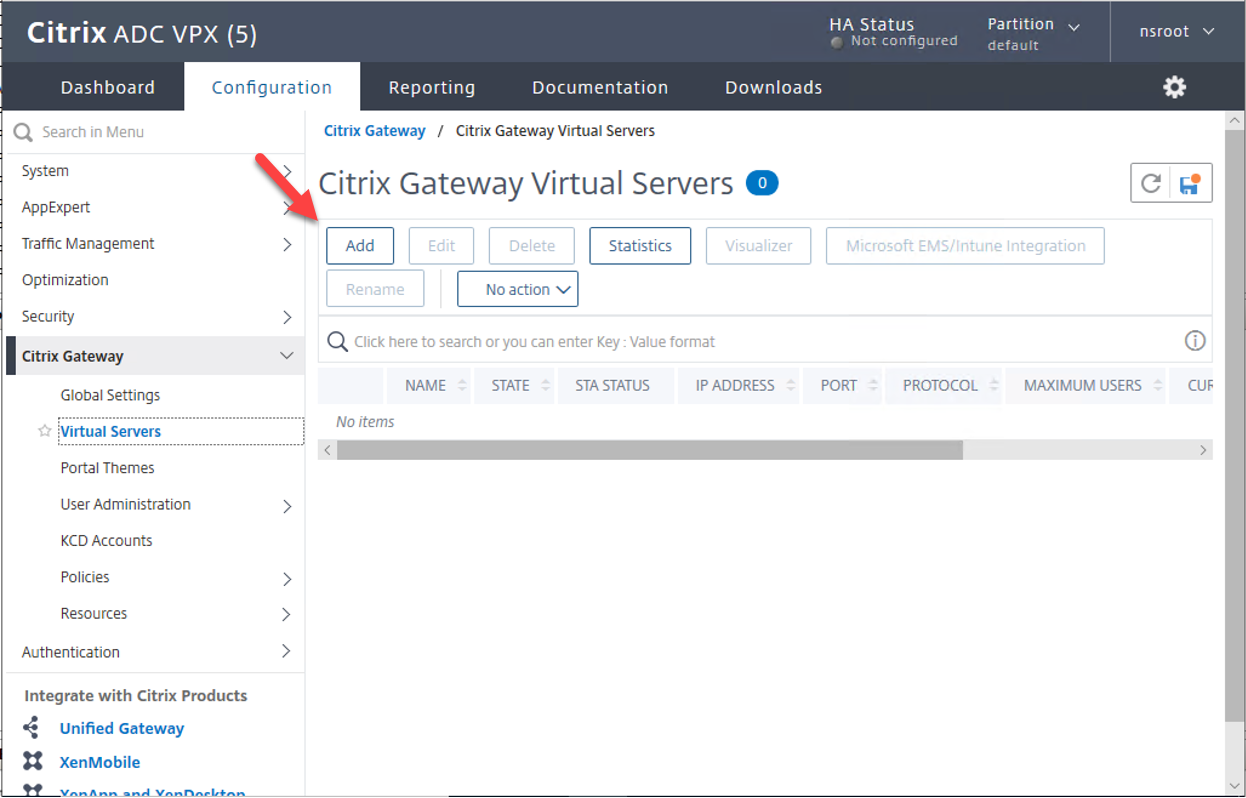Select Global Settings in the menu
1246x798 pixels.
click(x=110, y=395)
